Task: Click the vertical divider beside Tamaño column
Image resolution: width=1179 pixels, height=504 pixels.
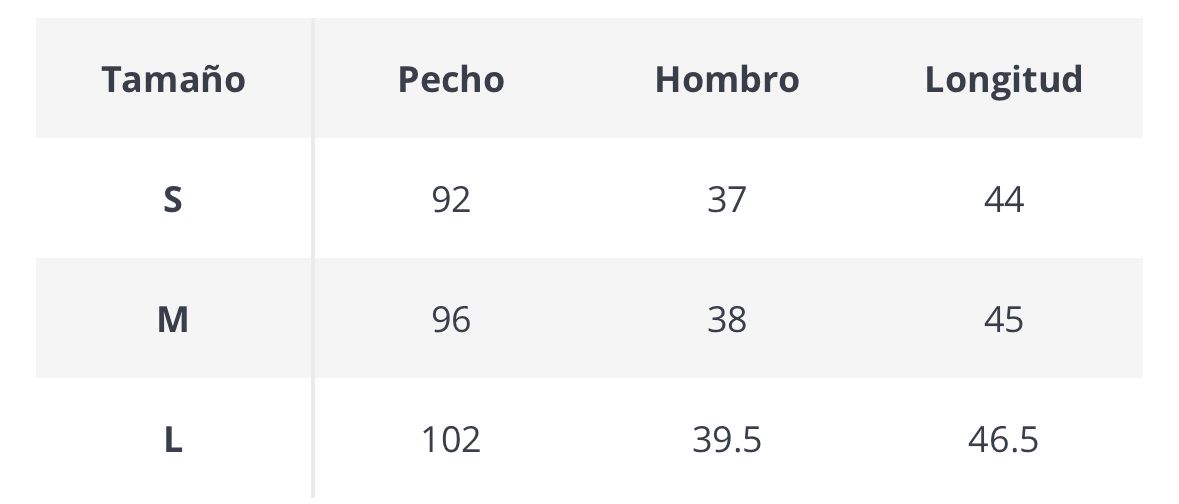Action: click(x=312, y=260)
